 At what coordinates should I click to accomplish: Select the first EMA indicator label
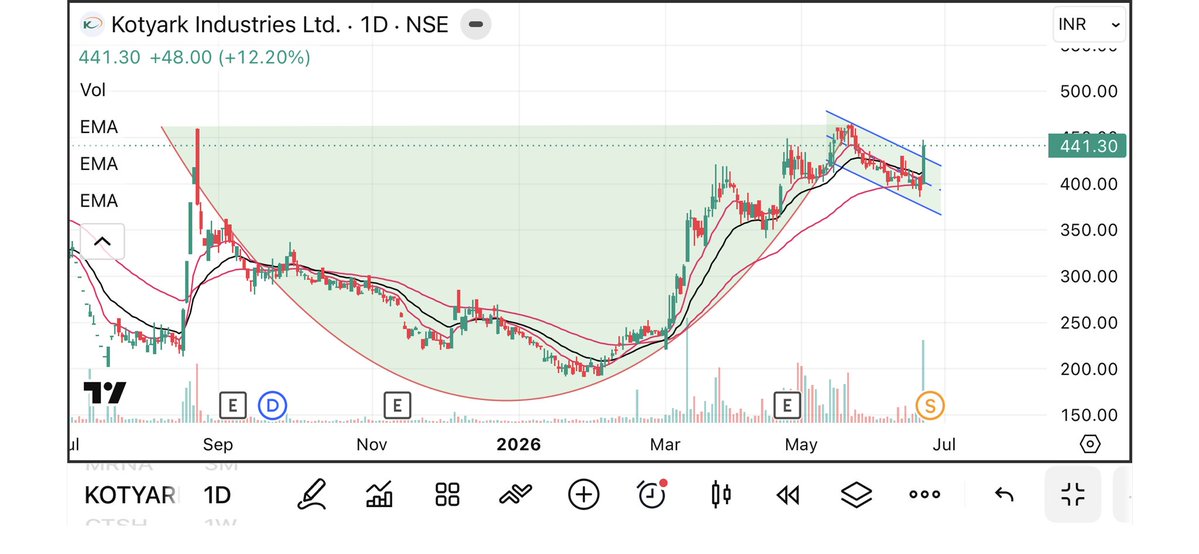(x=99, y=127)
